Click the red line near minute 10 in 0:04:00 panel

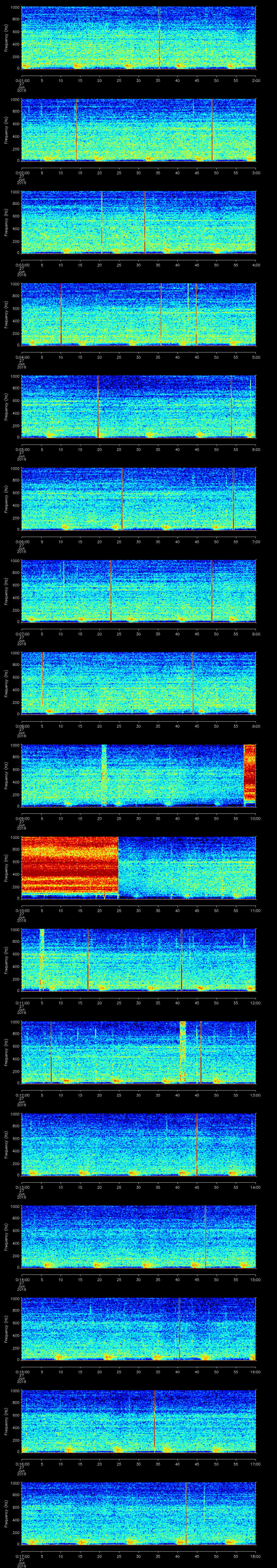tap(61, 315)
